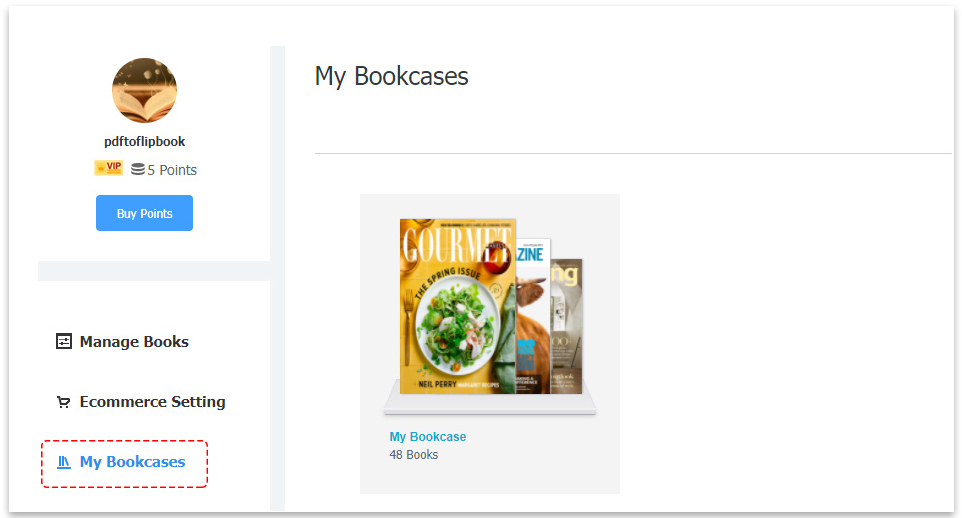
Task: Click the Ecommerce Setting cart icon
Action: click(64, 402)
